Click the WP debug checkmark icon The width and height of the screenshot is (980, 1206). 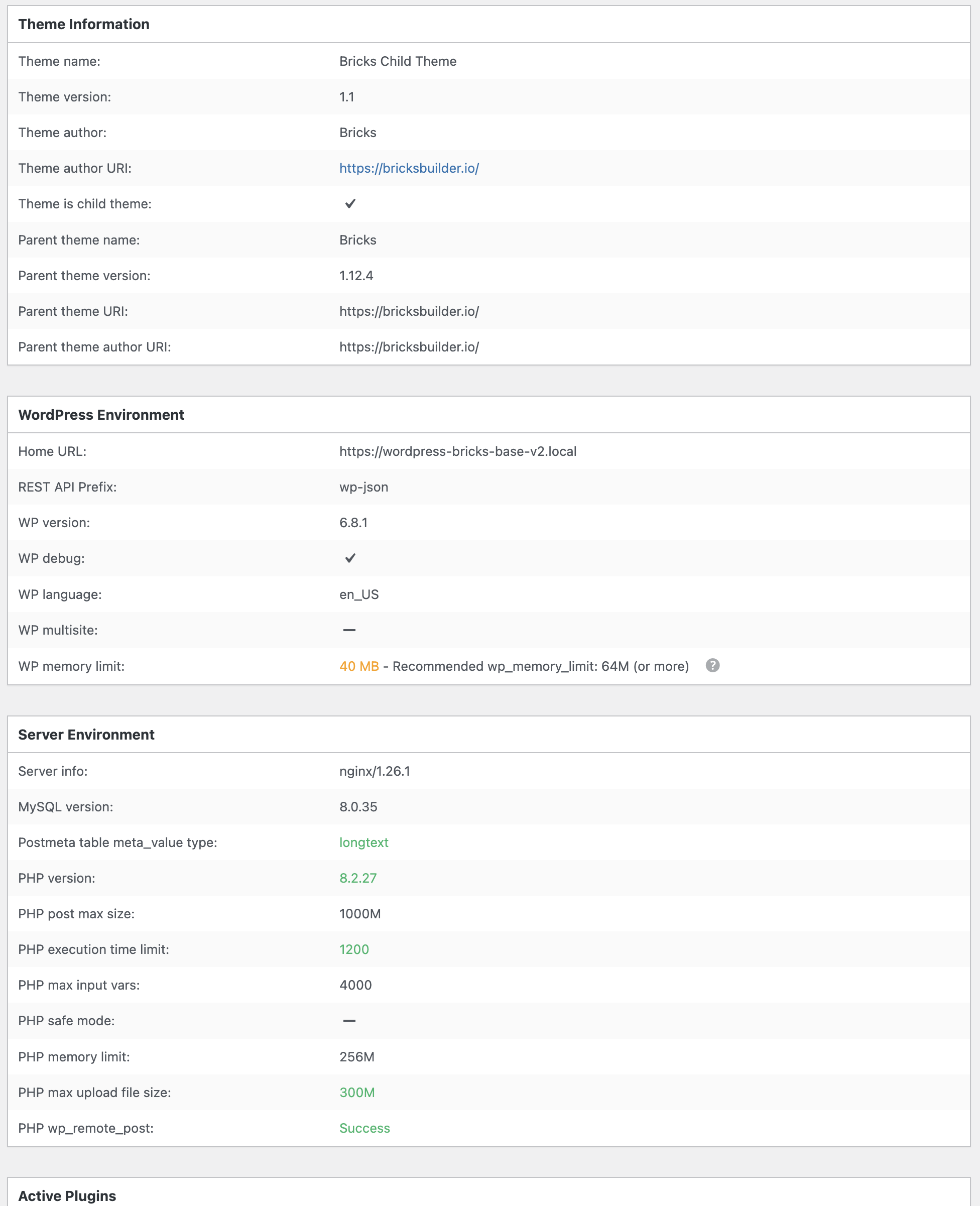click(x=350, y=558)
